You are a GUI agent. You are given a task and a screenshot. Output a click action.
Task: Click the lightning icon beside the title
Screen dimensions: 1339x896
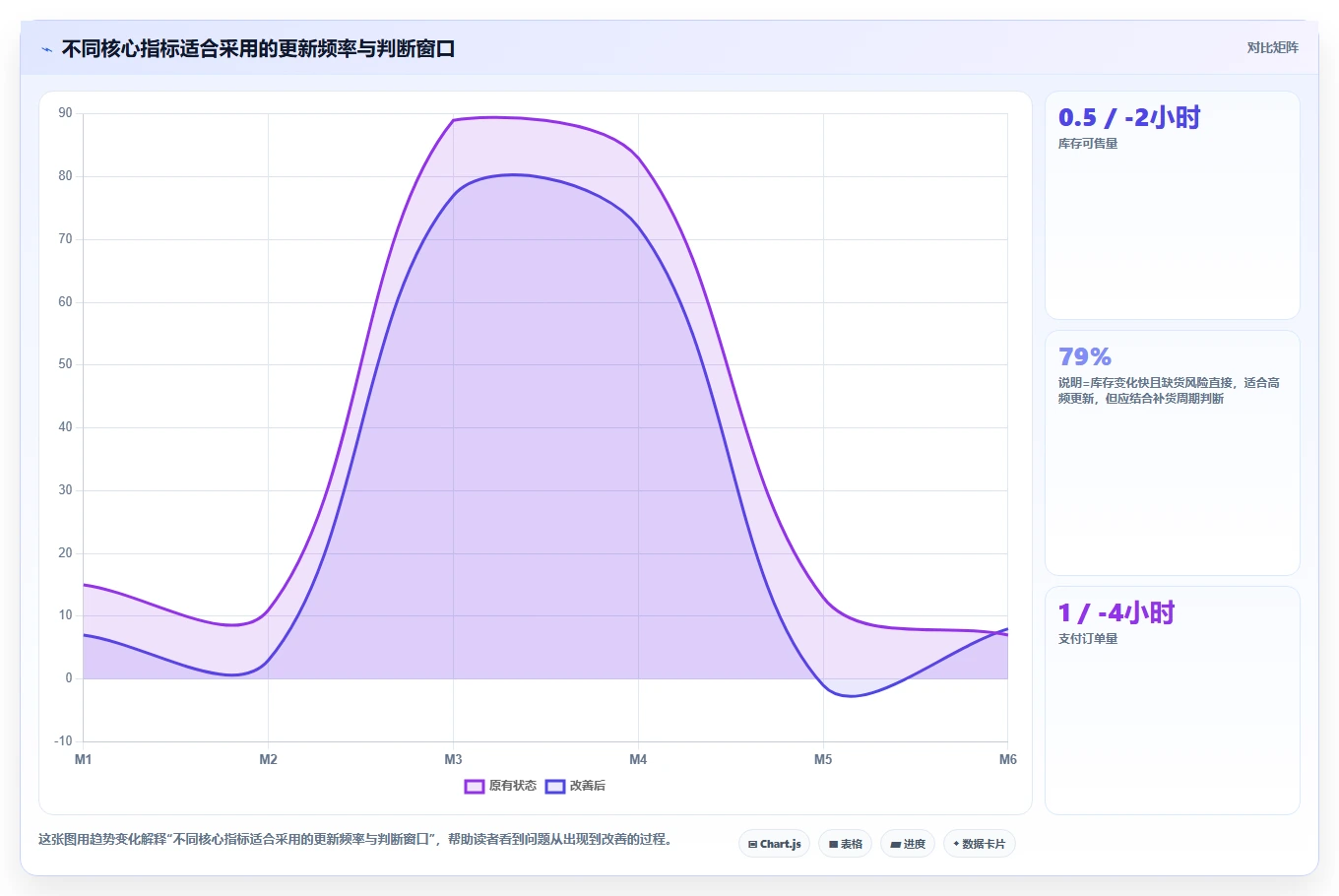(47, 49)
